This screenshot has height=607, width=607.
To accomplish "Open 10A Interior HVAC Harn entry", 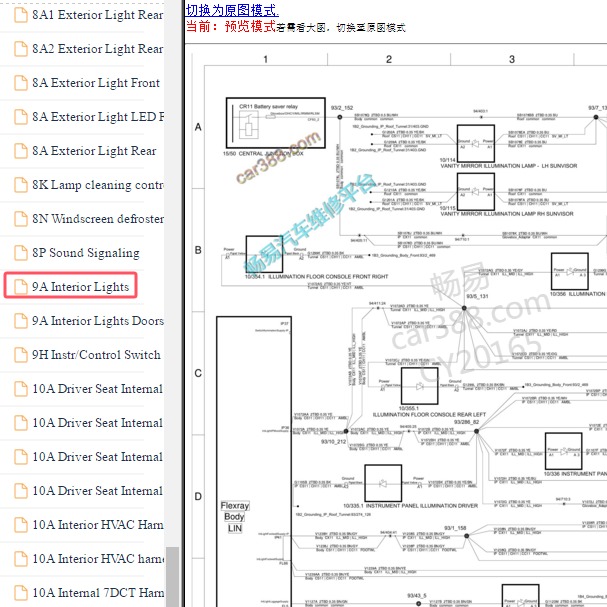I will [x=98, y=525].
